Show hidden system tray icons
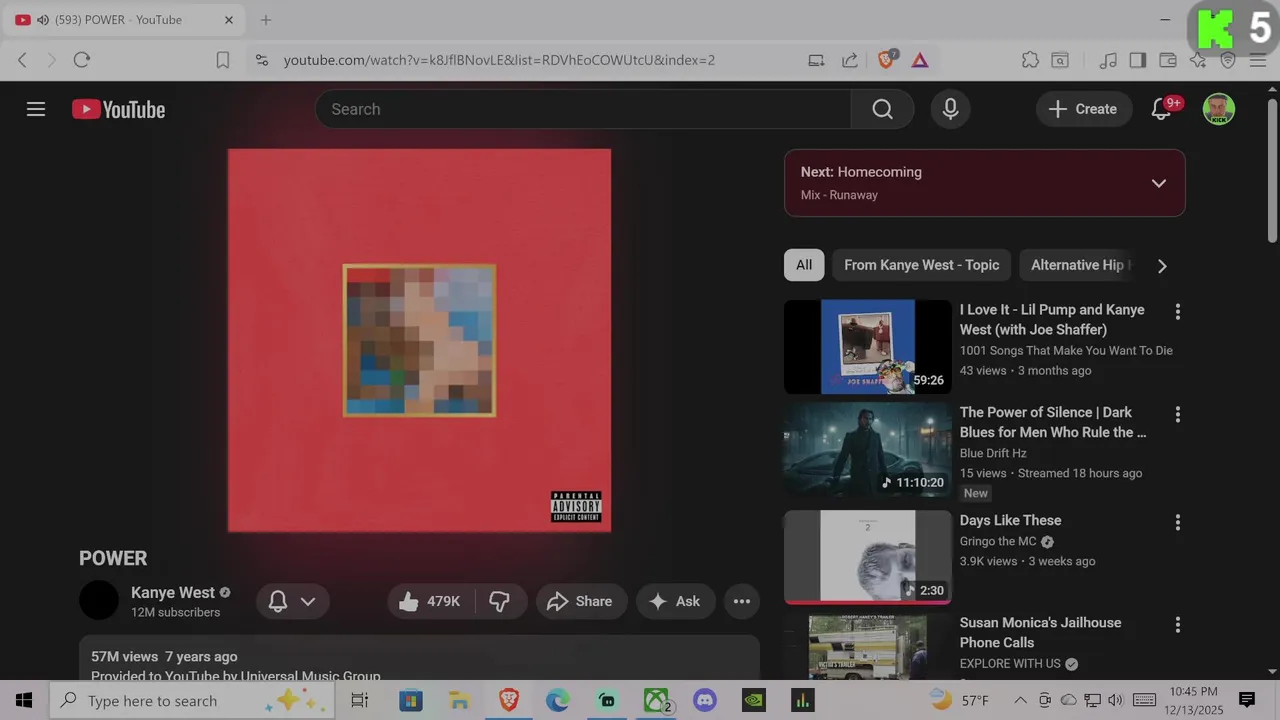 click(1020, 700)
